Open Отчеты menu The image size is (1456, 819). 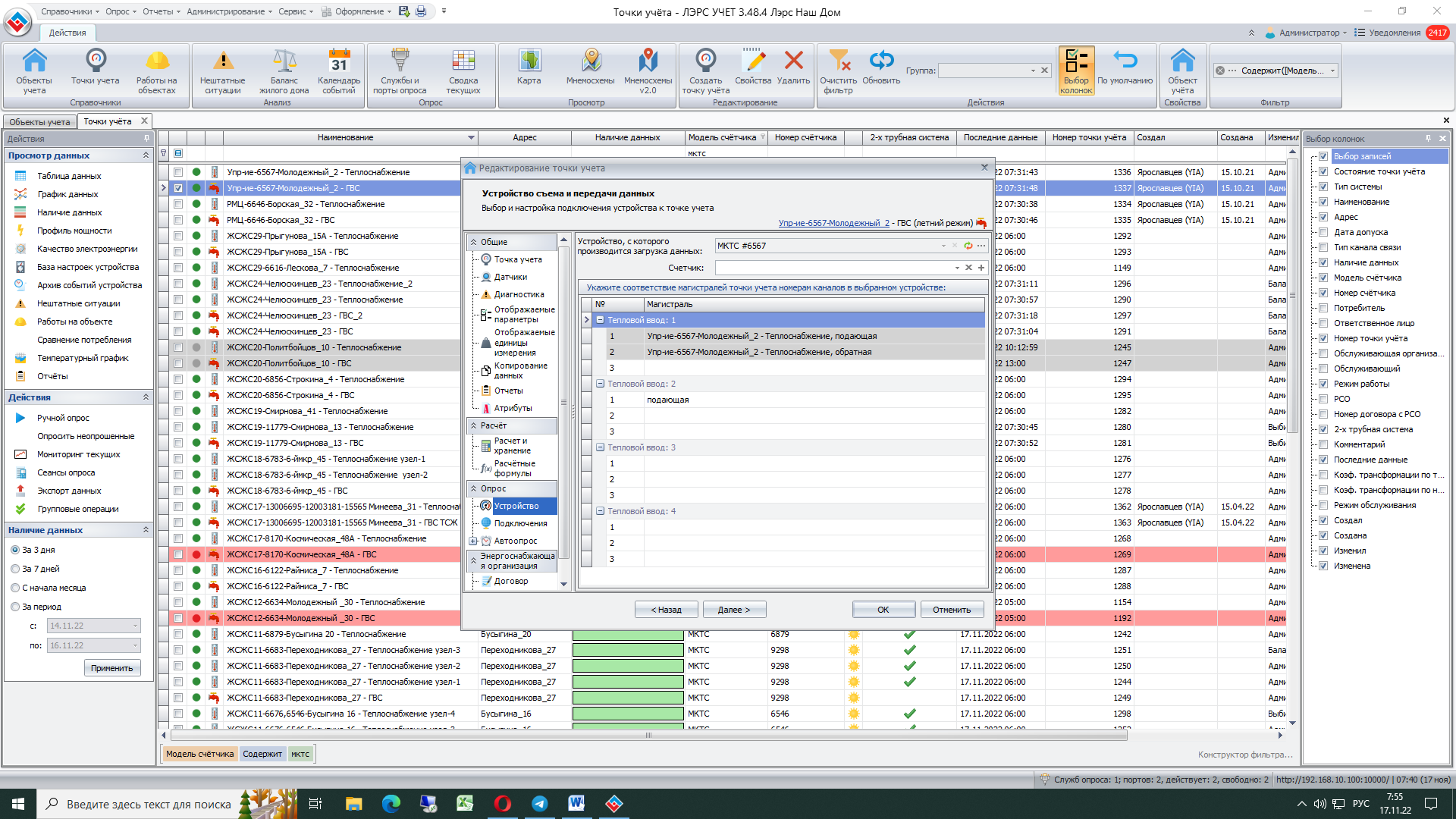pos(162,11)
